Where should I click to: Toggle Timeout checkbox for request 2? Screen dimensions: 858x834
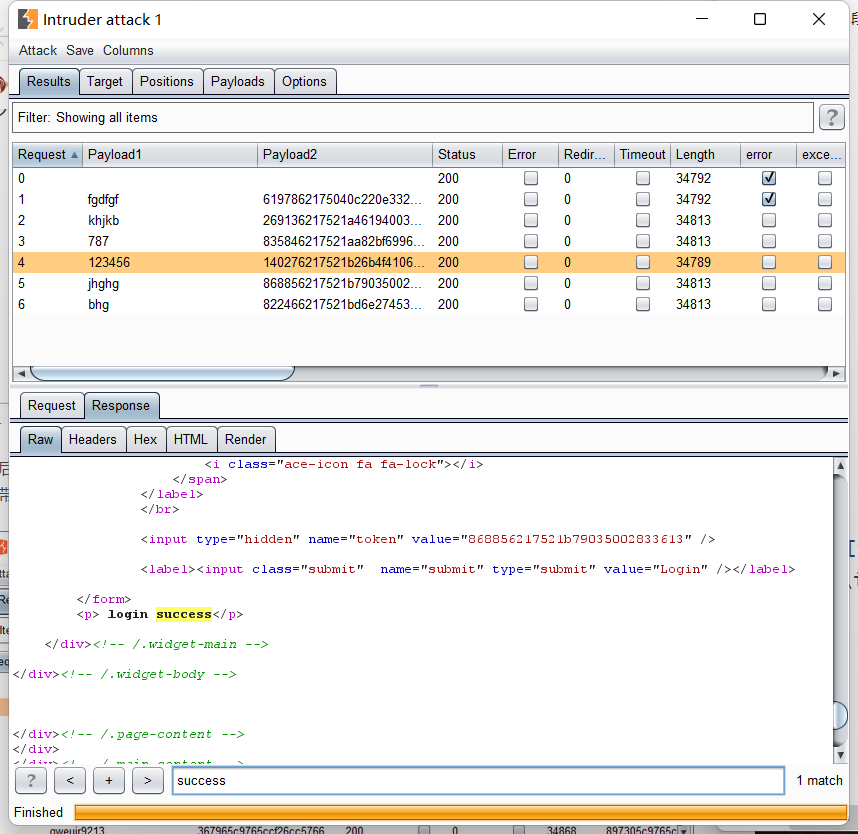642,220
